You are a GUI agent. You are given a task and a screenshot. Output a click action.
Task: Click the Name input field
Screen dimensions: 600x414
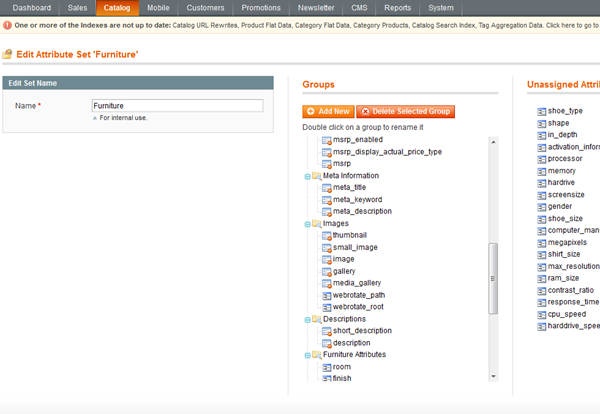(176, 105)
